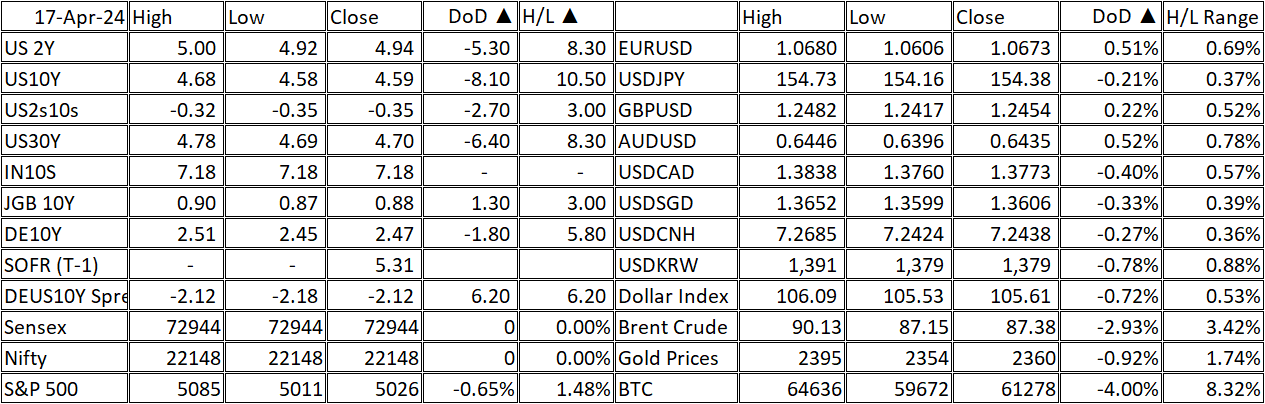The image size is (1265, 404).
Task: Select the Gold Prices label cell
Action: coord(677,357)
